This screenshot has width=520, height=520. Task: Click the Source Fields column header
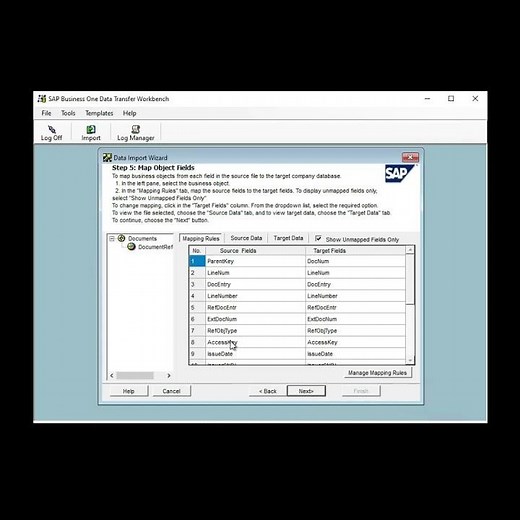255,251
